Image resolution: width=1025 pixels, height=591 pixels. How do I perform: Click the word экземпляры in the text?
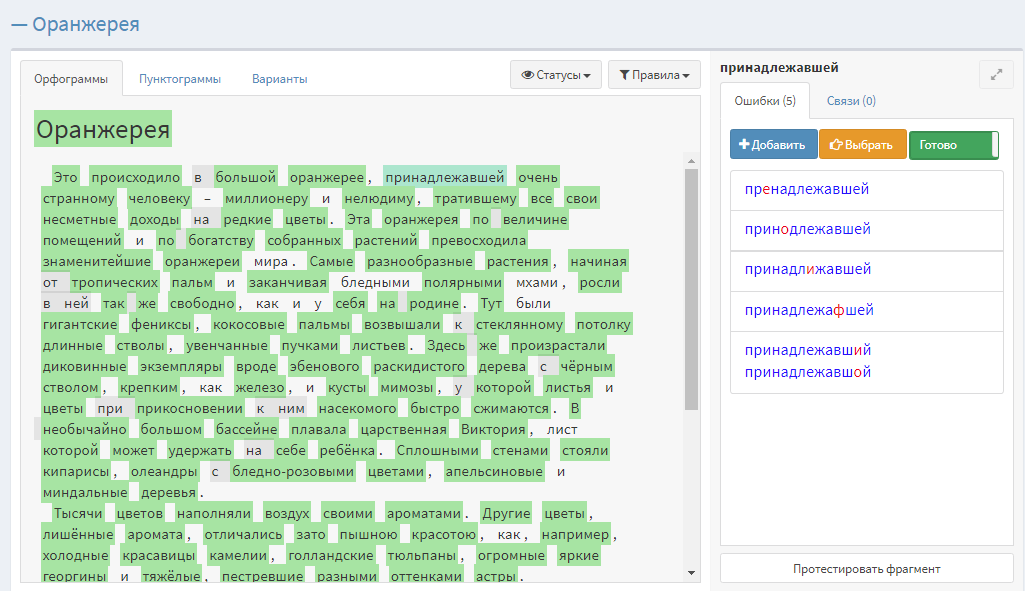[x=181, y=366]
